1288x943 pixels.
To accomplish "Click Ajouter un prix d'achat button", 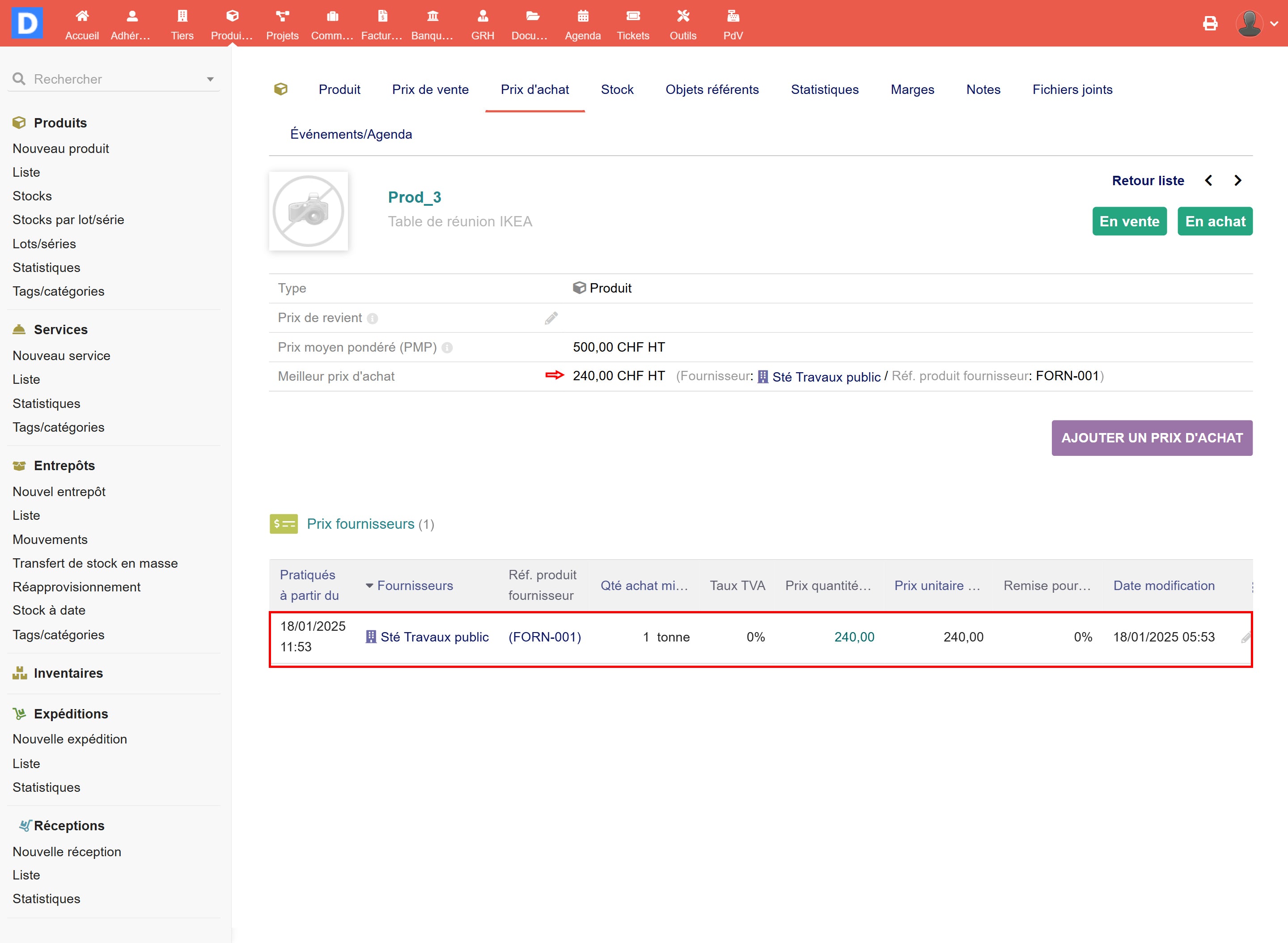I will click(1152, 438).
